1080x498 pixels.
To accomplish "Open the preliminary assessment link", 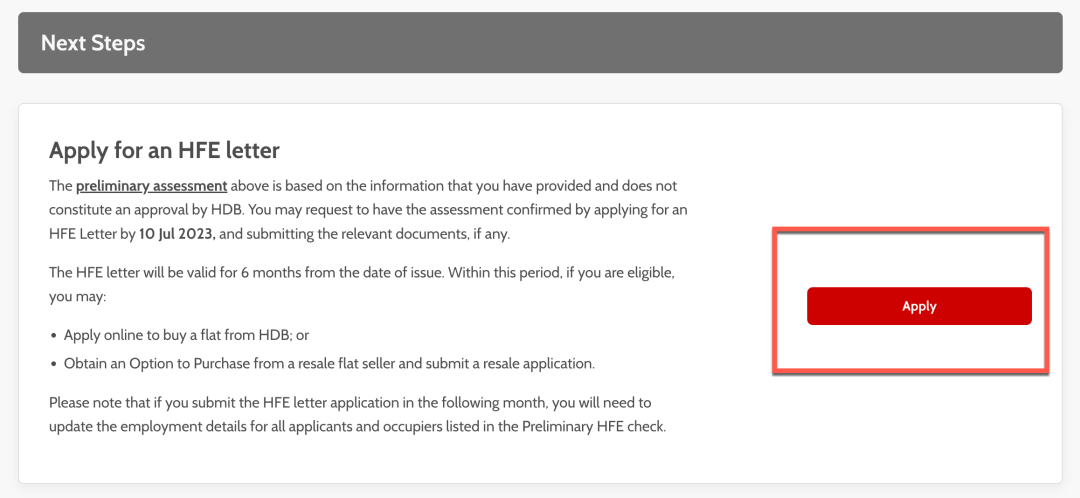I will coord(152,186).
